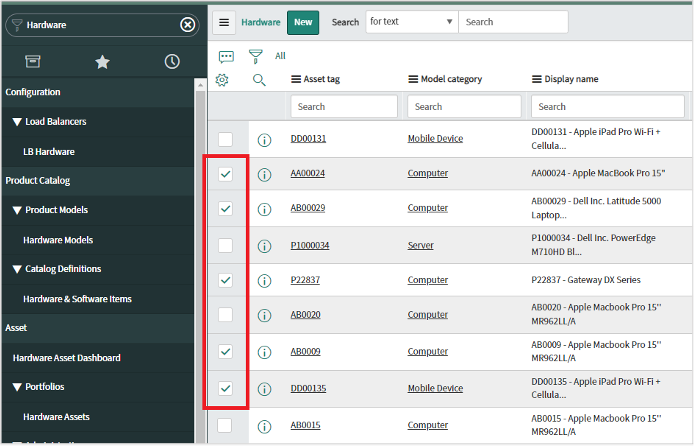Image resolution: width=694 pixels, height=446 pixels.
Task: Check the AB0015 row checkbox
Action: click(224, 426)
